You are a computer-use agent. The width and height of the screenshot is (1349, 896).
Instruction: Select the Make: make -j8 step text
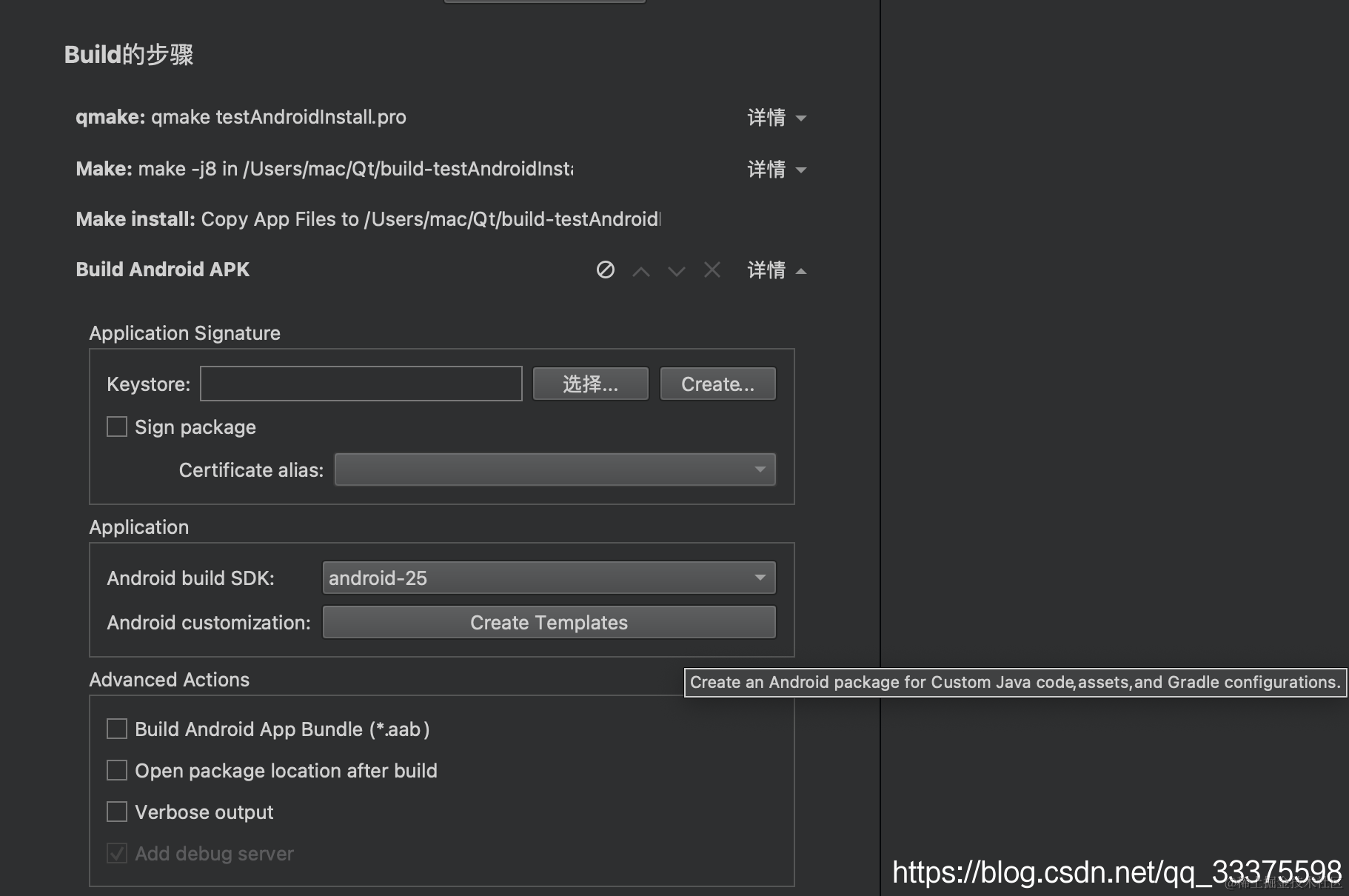pyautogui.click(x=324, y=169)
